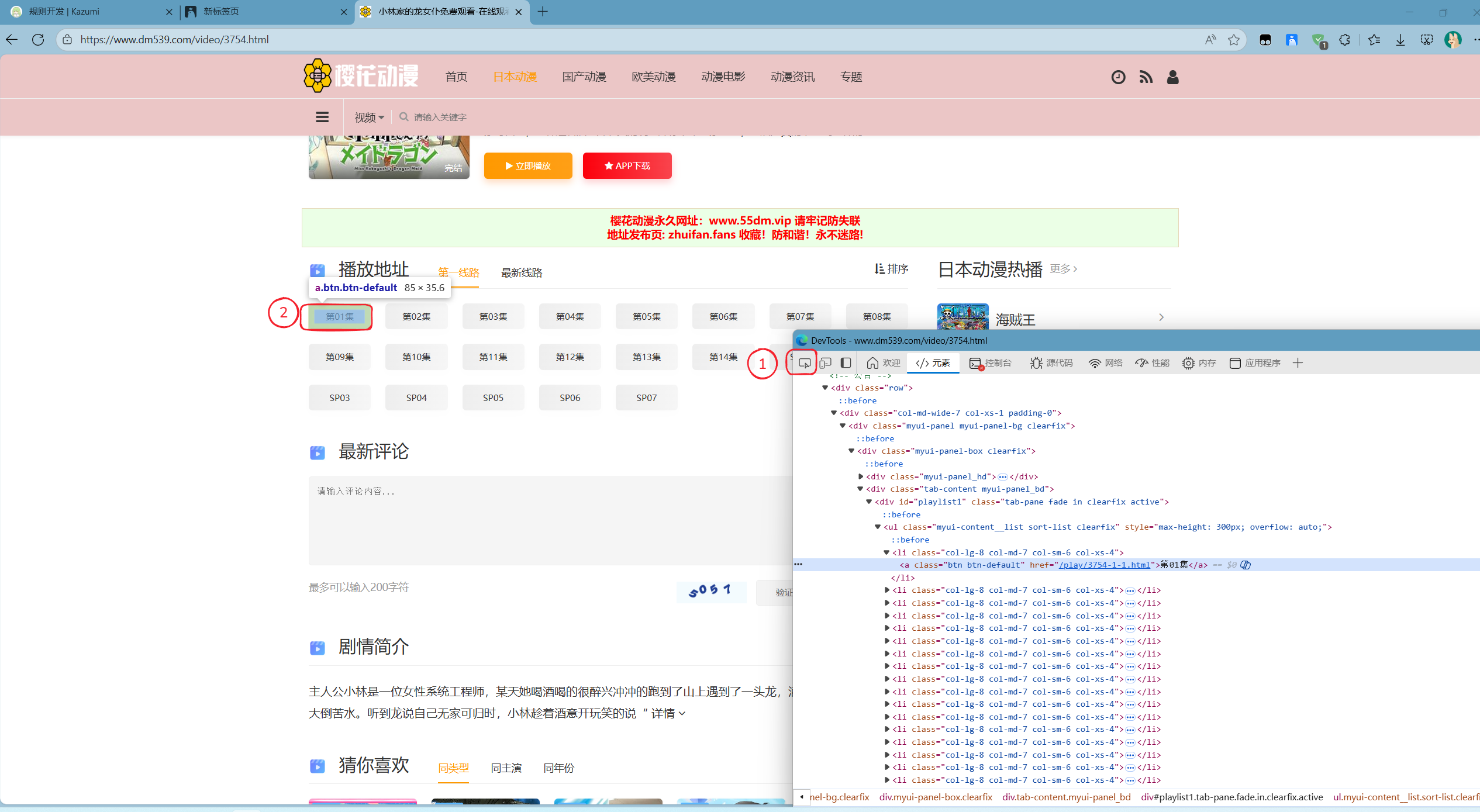Select the 最新线路 playback source tab
This screenshot has height=812, width=1480.
click(x=522, y=273)
